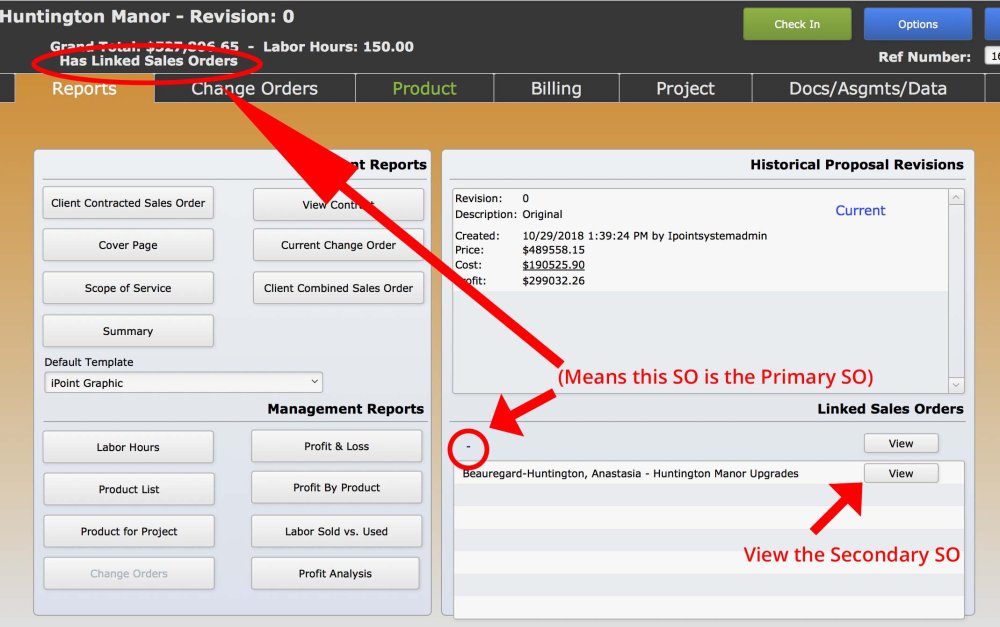The height and width of the screenshot is (627, 1000).
Task: Click the green Check In button
Action: 797,24
